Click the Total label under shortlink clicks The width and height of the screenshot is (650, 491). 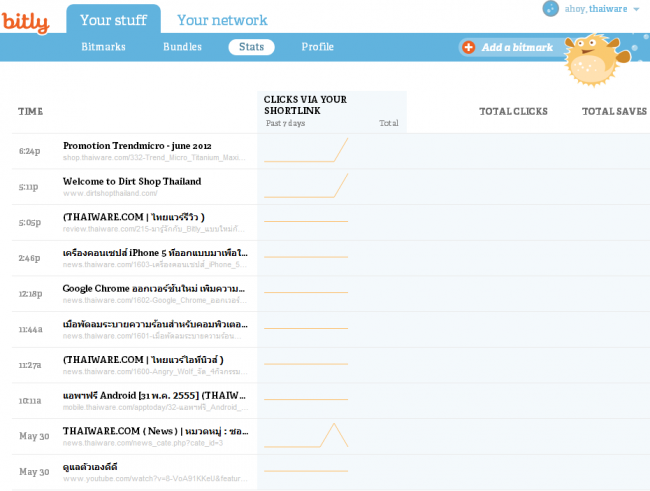point(388,123)
